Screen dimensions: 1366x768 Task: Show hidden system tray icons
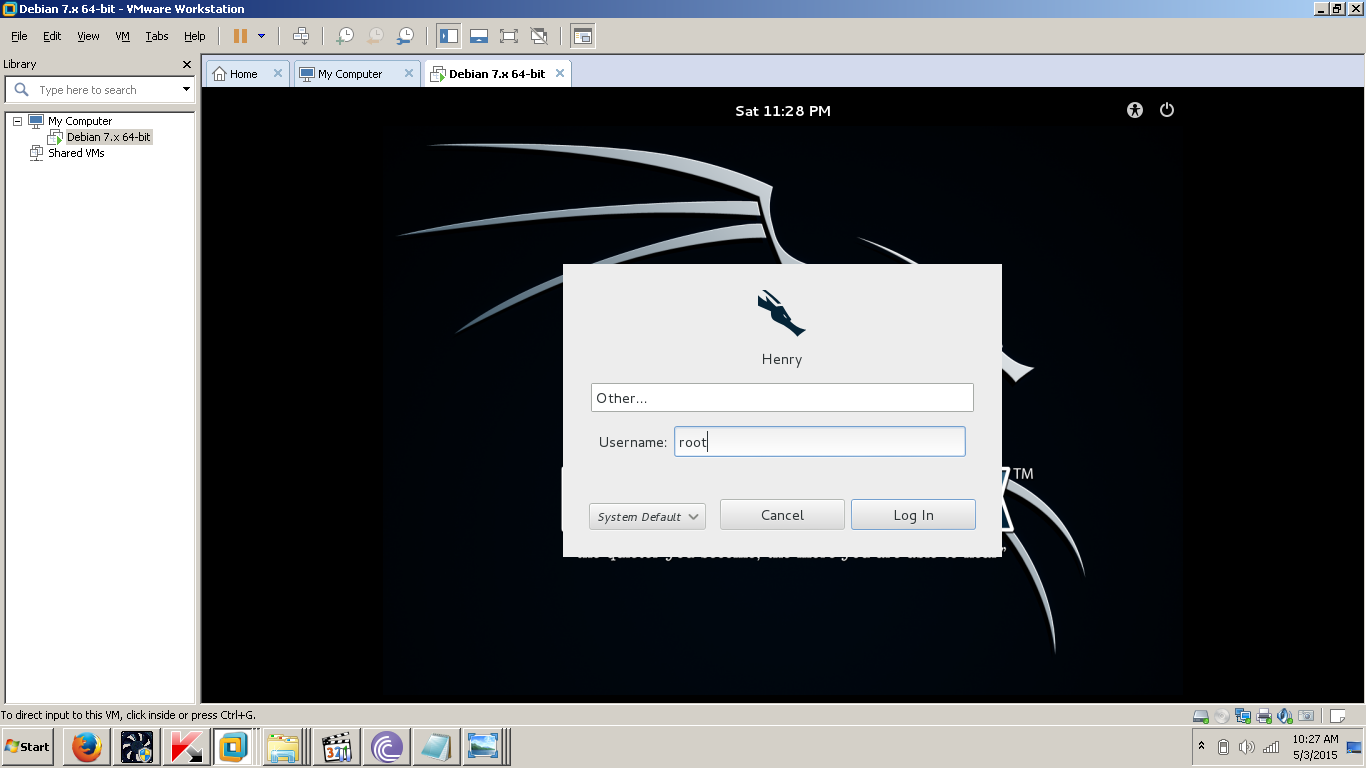pyautogui.click(x=1201, y=746)
